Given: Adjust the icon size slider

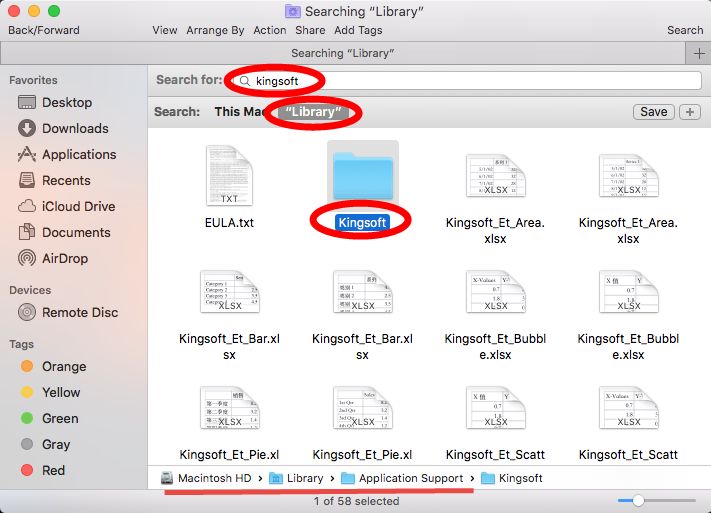Looking at the screenshot, I should pos(657,500).
